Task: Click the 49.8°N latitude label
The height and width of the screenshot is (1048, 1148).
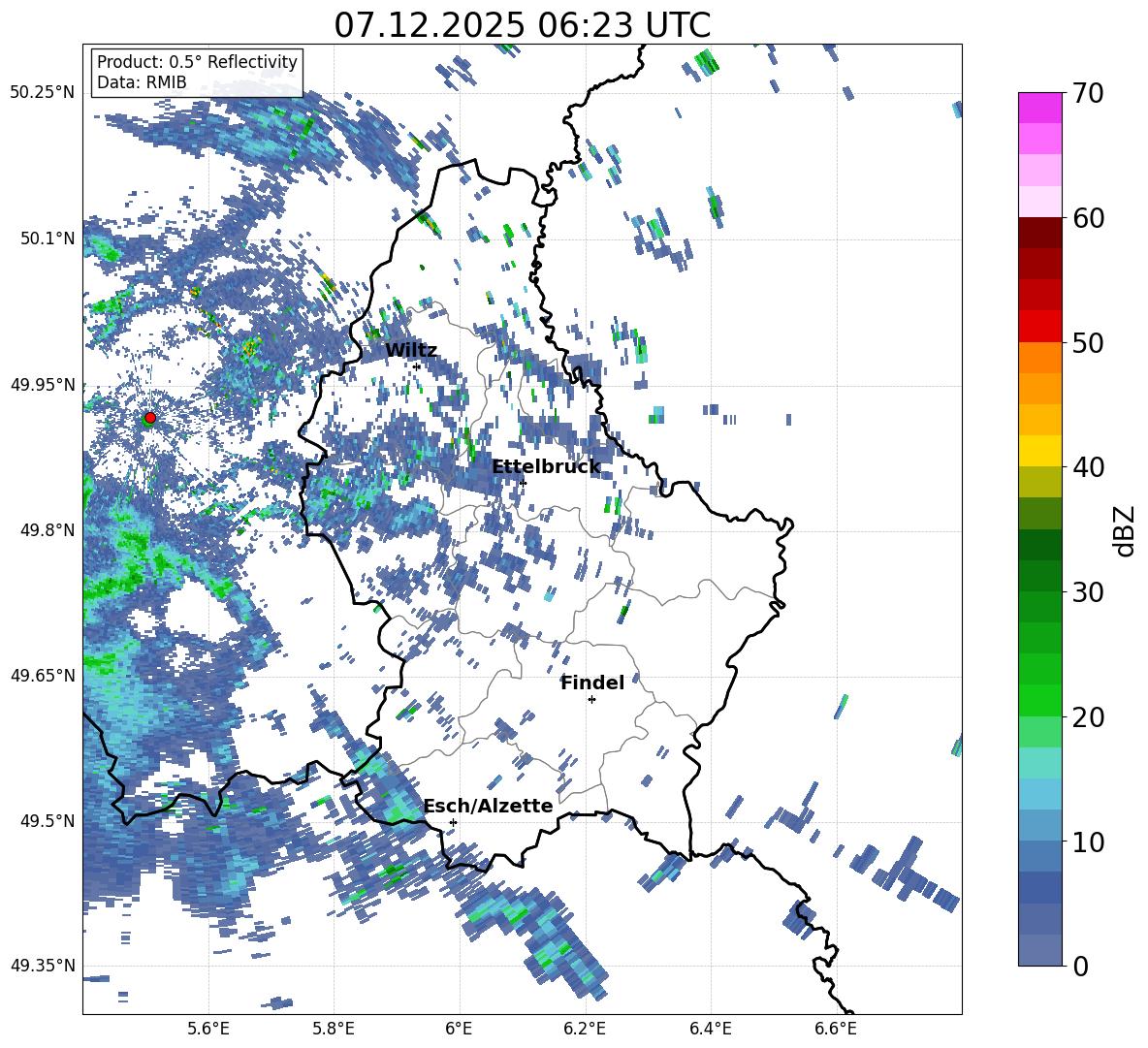Action: (48, 530)
